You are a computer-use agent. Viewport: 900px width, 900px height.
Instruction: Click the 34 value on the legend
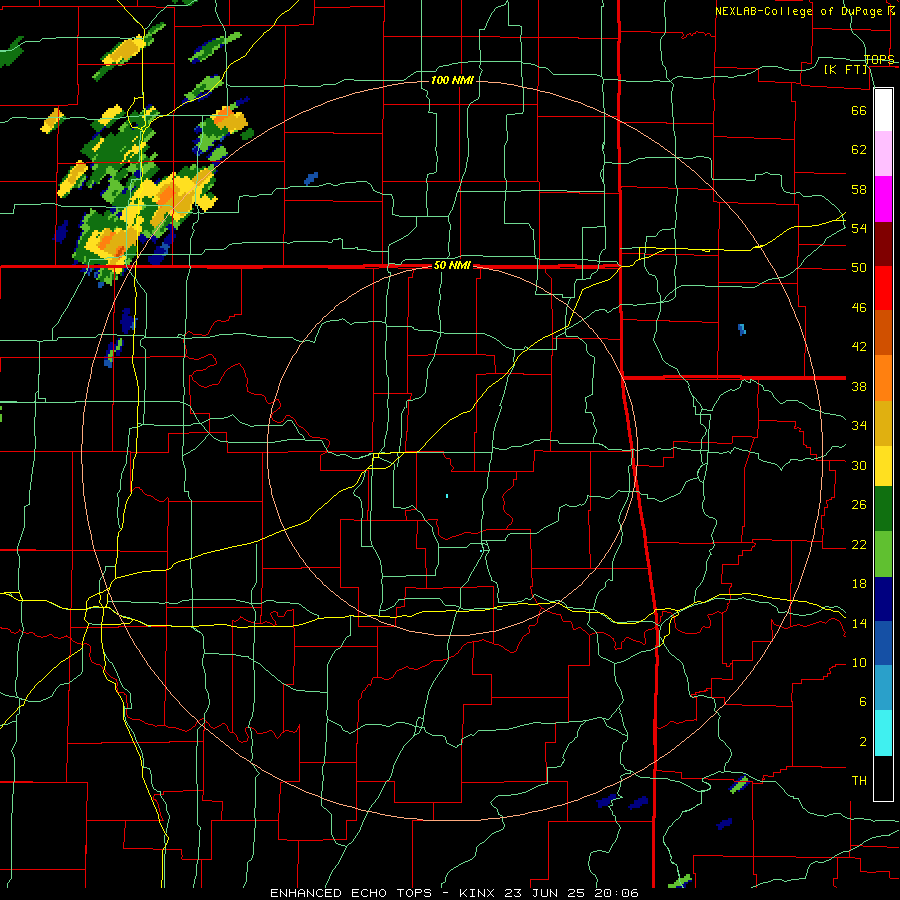(859, 426)
